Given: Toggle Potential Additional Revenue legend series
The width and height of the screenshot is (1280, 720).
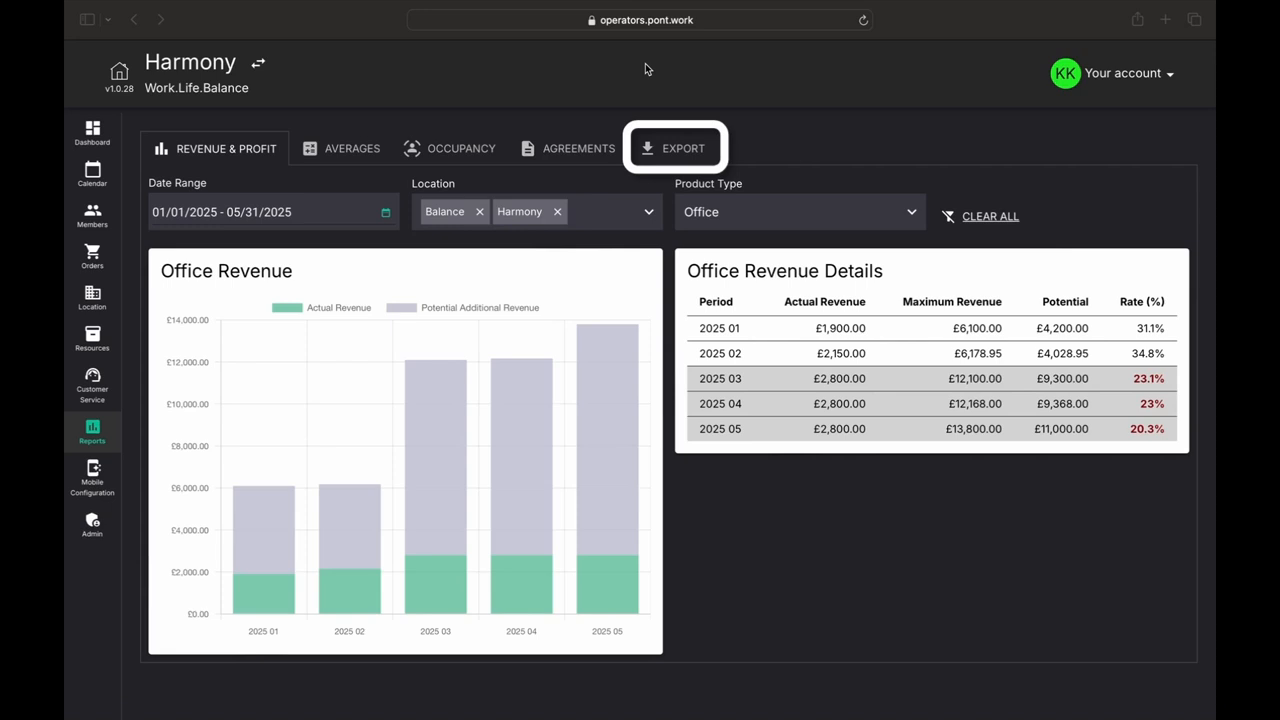Looking at the screenshot, I should click(462, 308).
